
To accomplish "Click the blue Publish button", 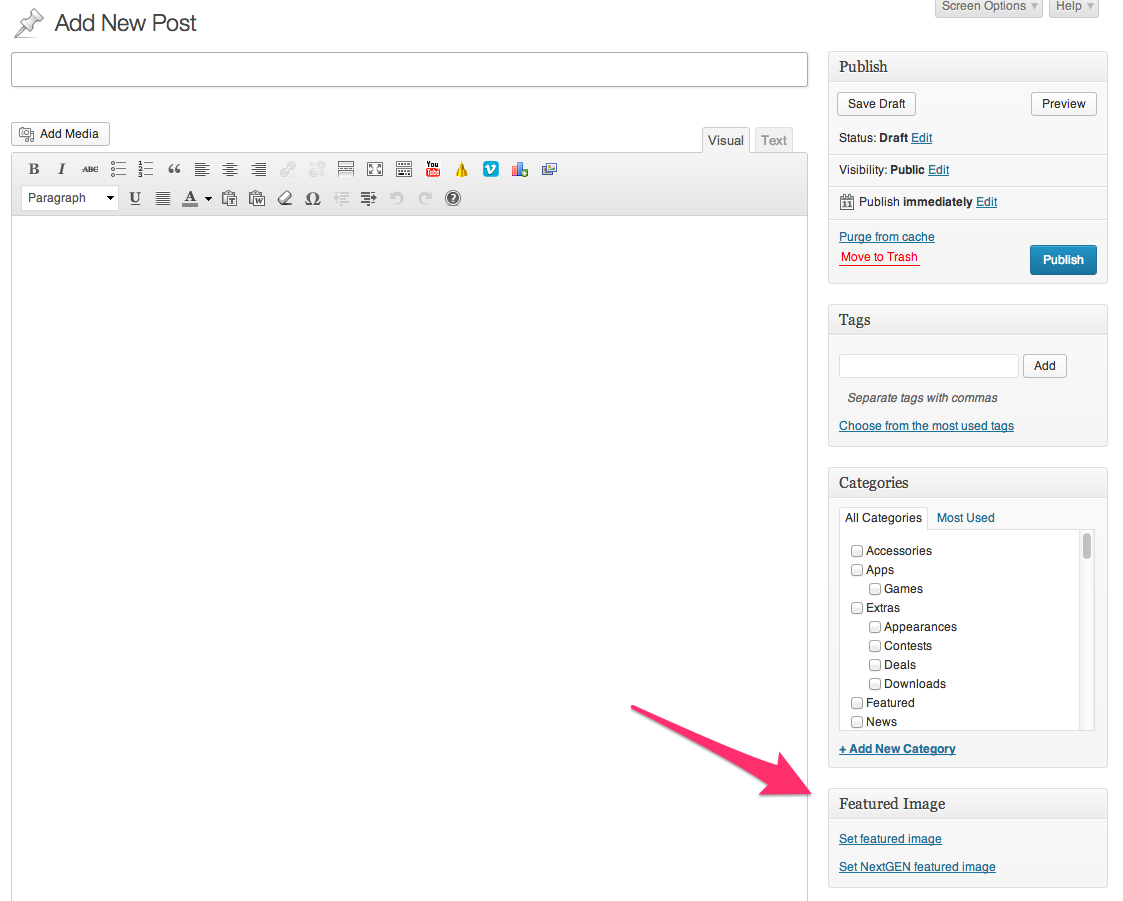I will tap(1063, 260).
